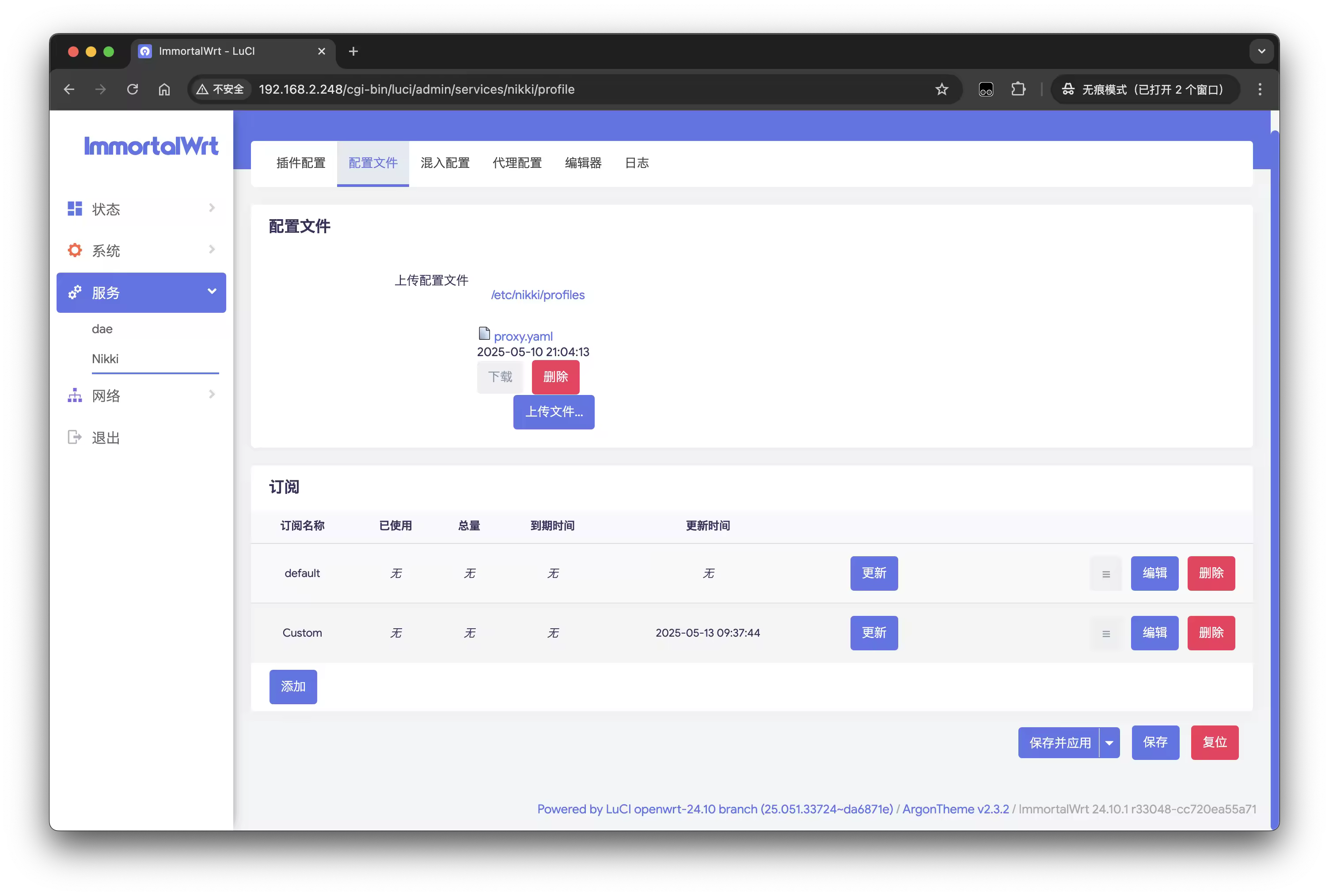The image size is (1329, 896).
Task: Edit the Custom subscription
Action: point(1154,633)
